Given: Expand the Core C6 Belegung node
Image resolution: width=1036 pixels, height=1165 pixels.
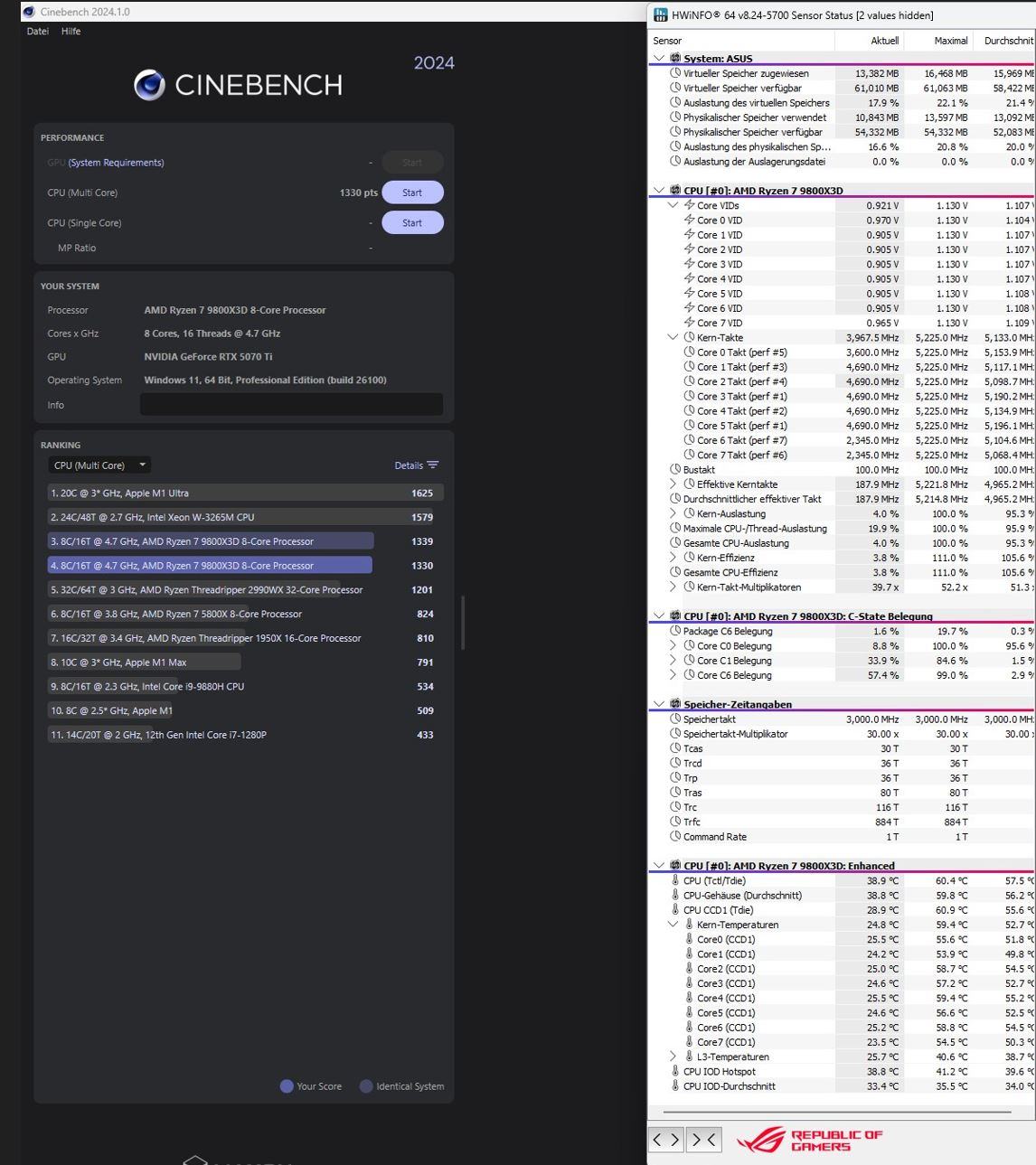Looking at the screenshot, I should point(673,675).
